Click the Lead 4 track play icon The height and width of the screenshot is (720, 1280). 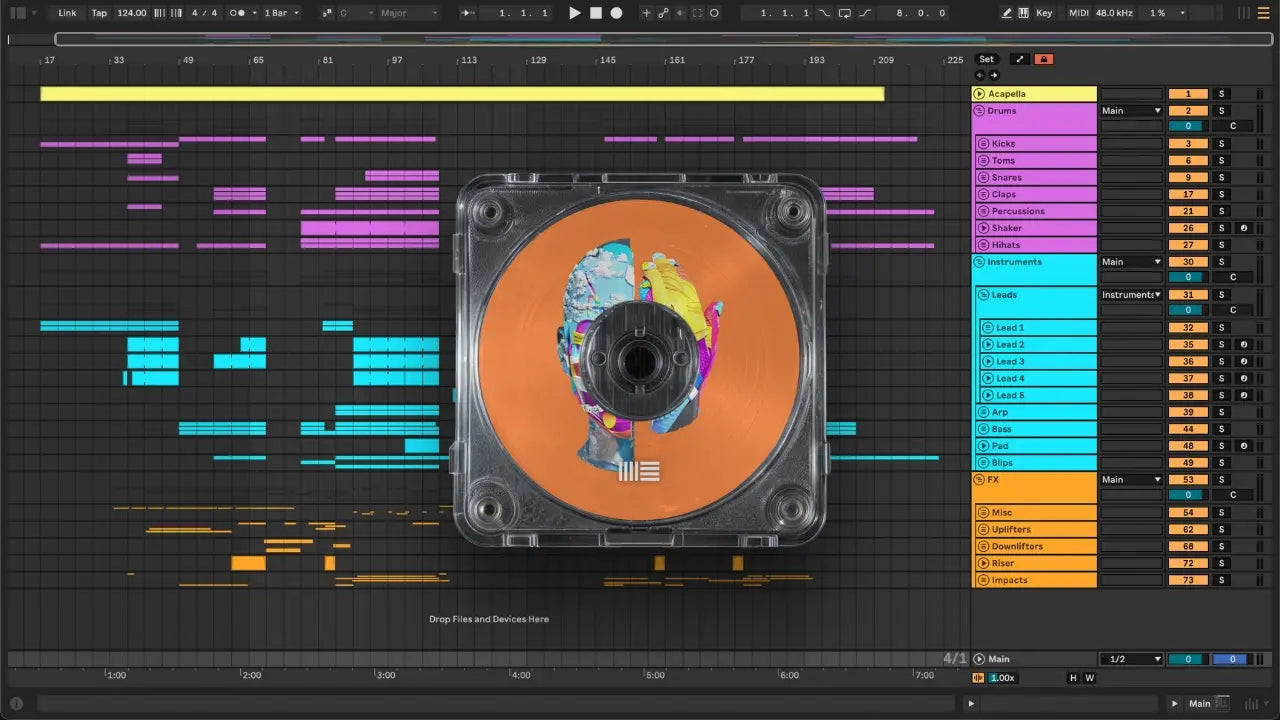pyautogui.click(x=988, y=379)
